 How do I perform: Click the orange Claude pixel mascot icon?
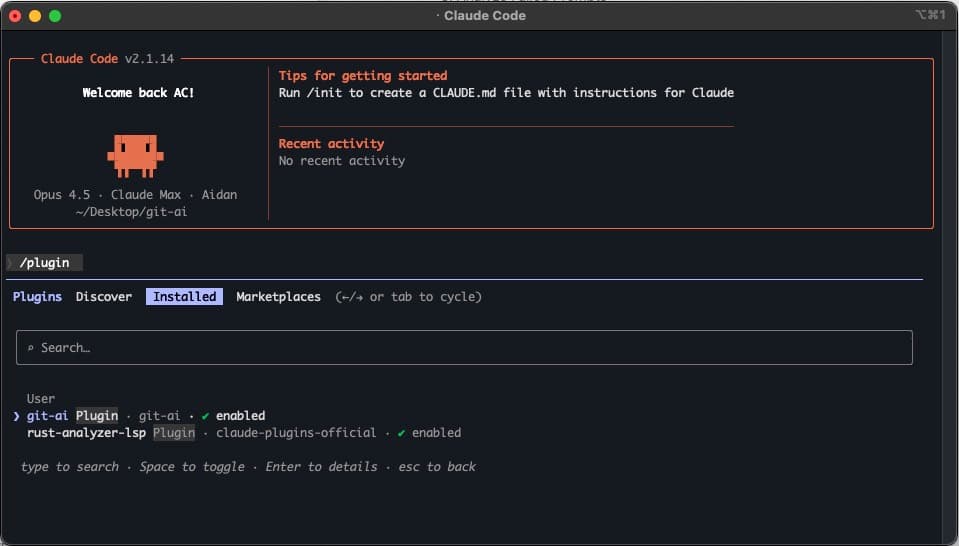[x=135, y=155]
